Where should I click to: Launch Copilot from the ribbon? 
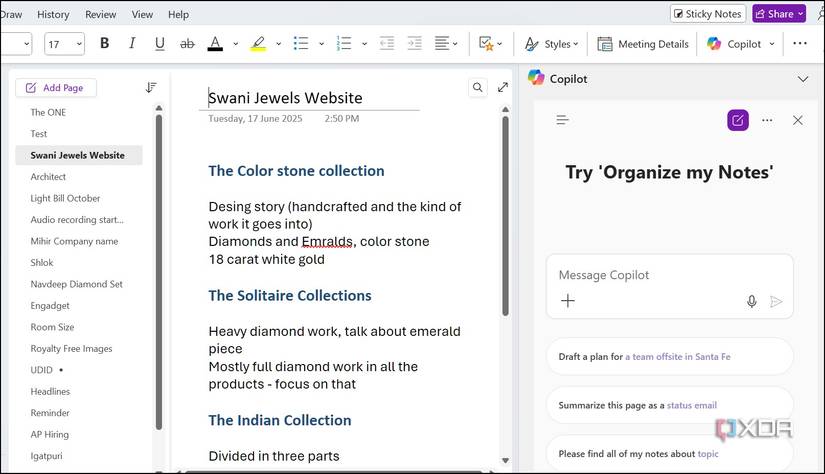[734, 44]
